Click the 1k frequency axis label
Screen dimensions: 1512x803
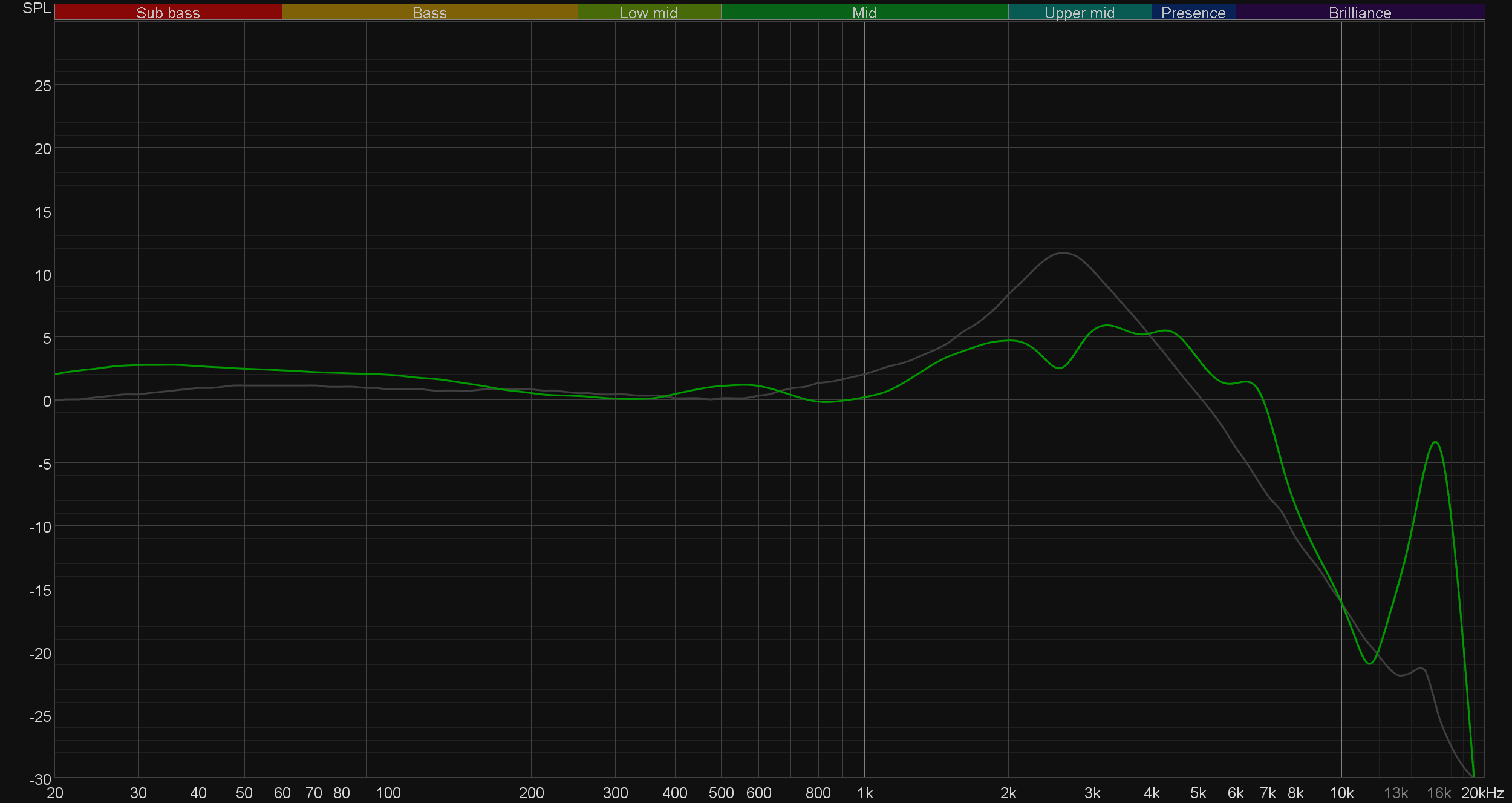[x=865, y=793]
